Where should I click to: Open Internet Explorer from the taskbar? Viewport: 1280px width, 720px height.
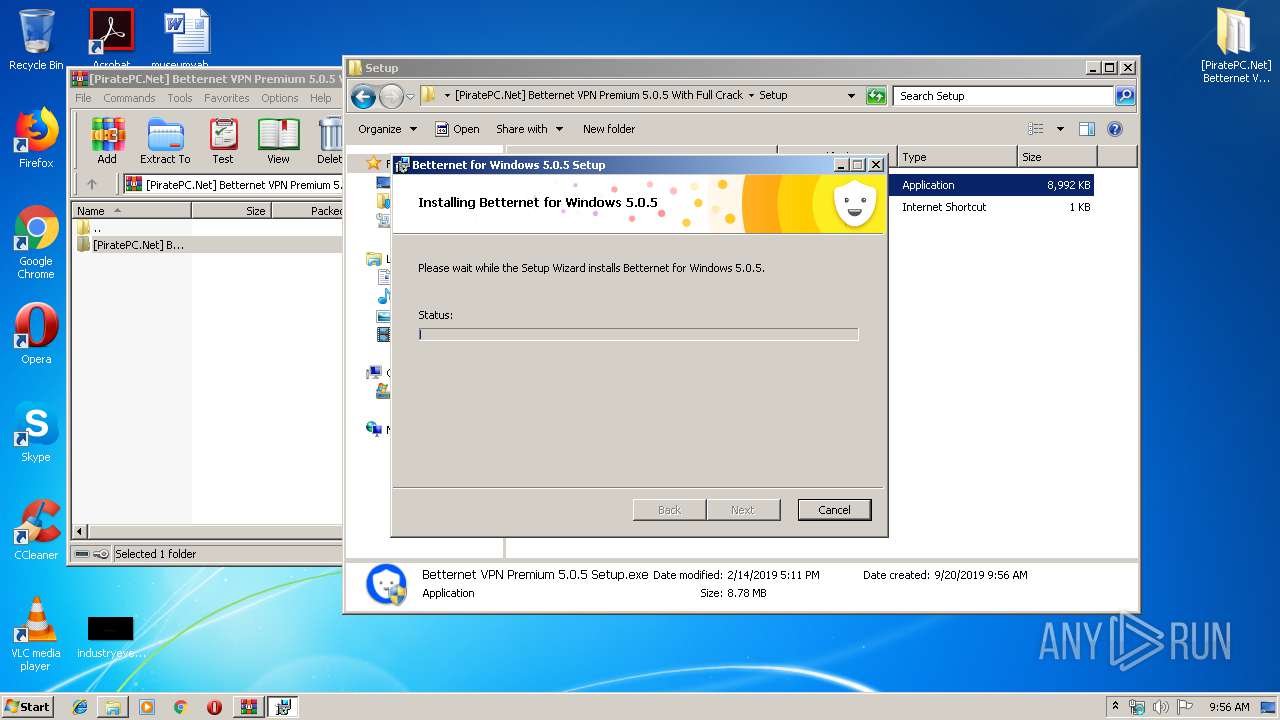pos(80,707)
